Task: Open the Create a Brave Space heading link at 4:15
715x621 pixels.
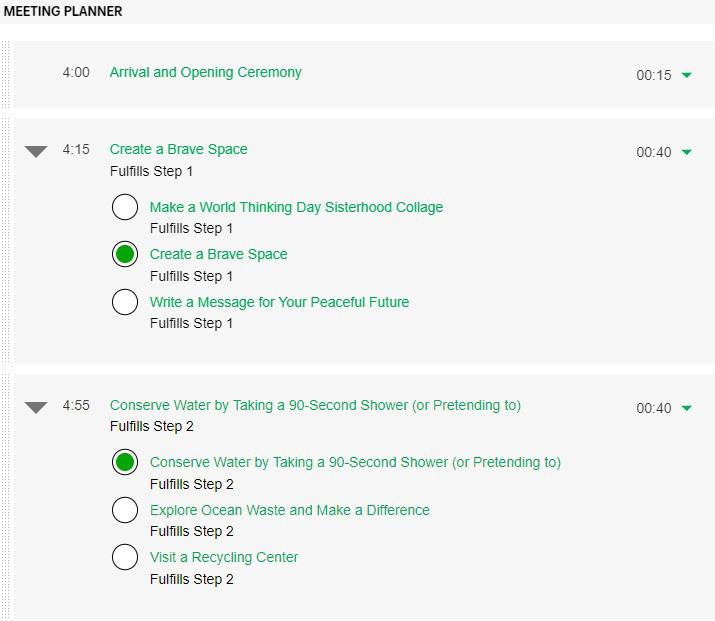Action: 178,149
